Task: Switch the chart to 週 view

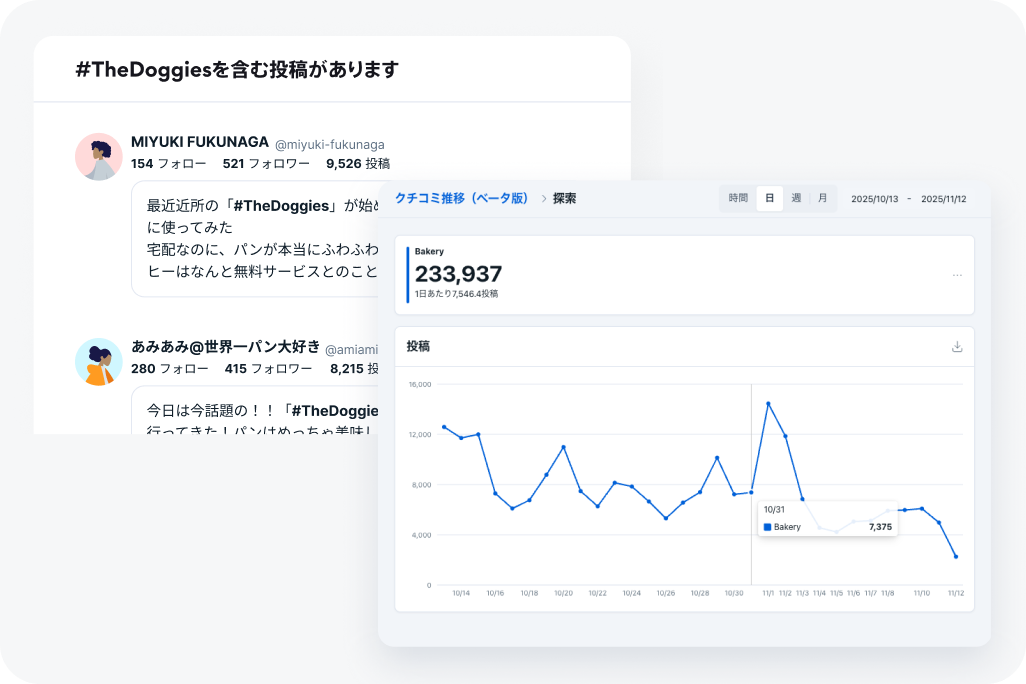Action: click(797, 198)
